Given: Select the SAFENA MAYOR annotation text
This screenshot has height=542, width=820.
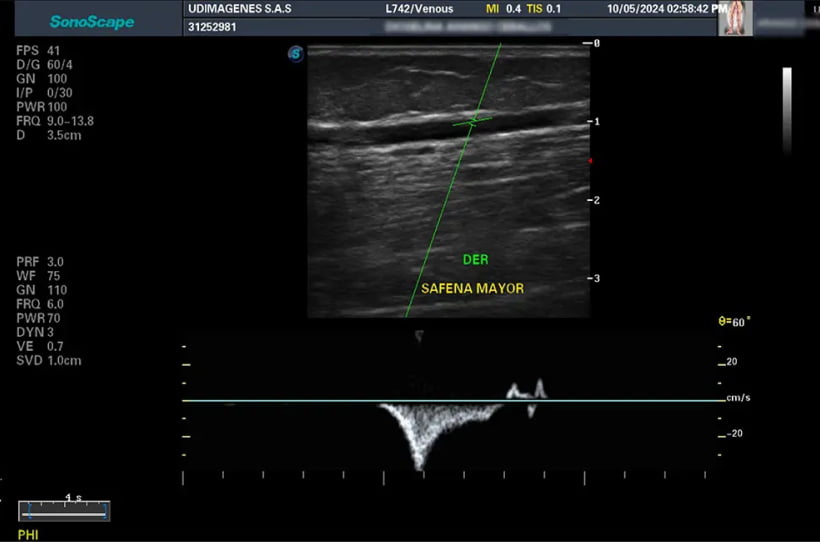Looking at the screenshot, I should click(x=472, y=288).
